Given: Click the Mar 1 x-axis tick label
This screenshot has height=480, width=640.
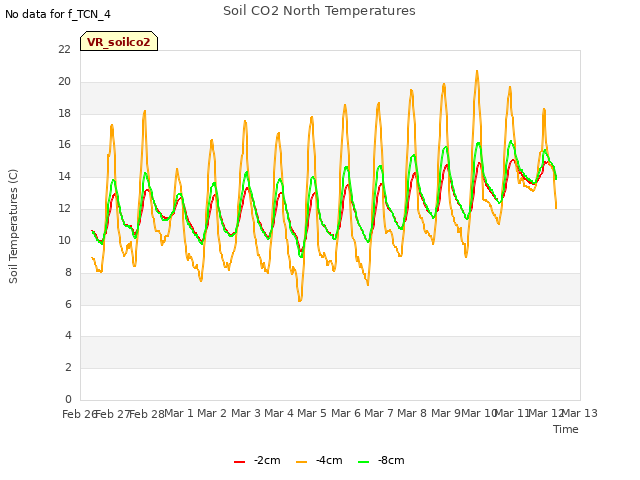Looking at the screenshot, I should (178, 413).
